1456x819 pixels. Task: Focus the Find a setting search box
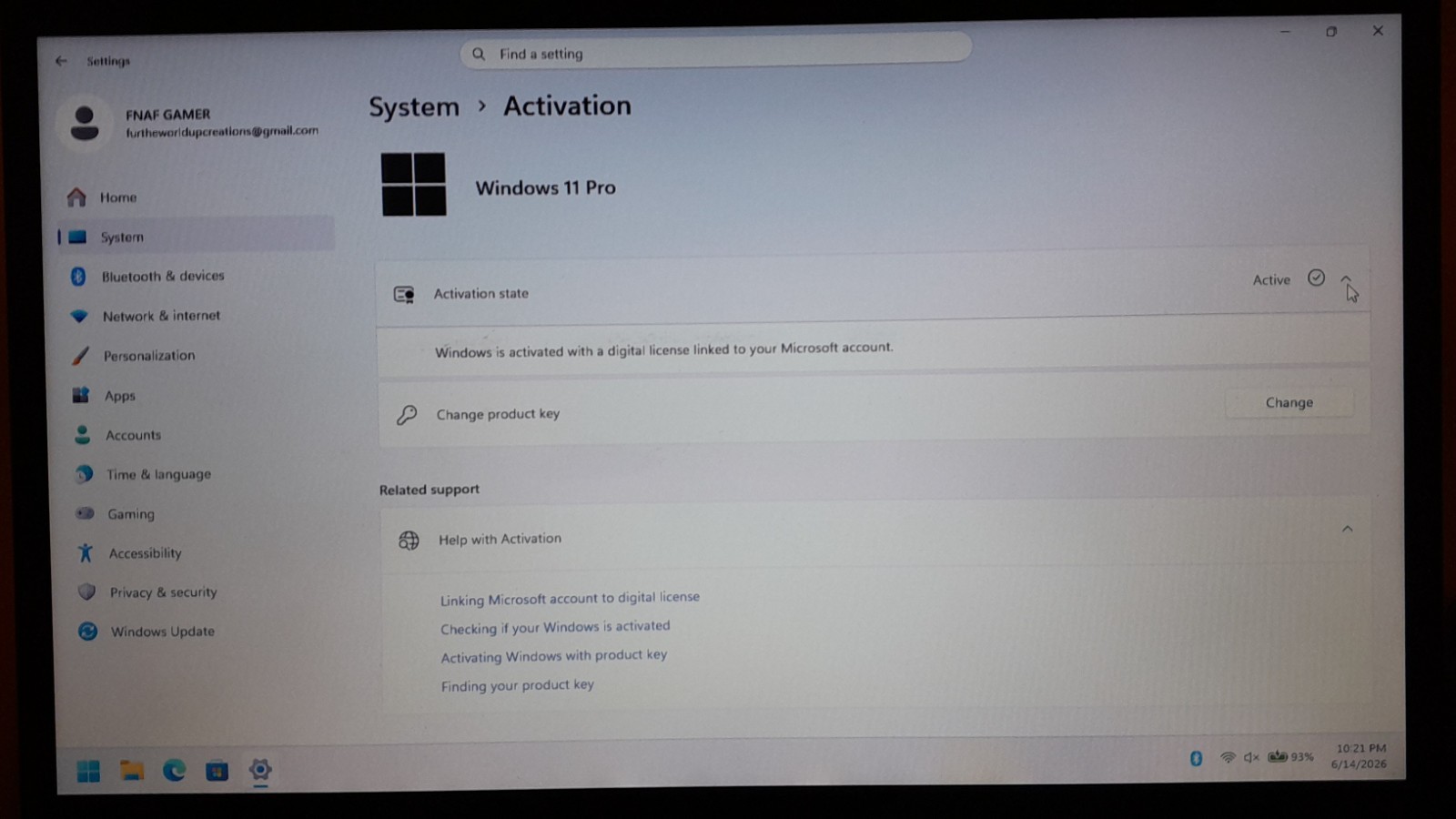715,51
